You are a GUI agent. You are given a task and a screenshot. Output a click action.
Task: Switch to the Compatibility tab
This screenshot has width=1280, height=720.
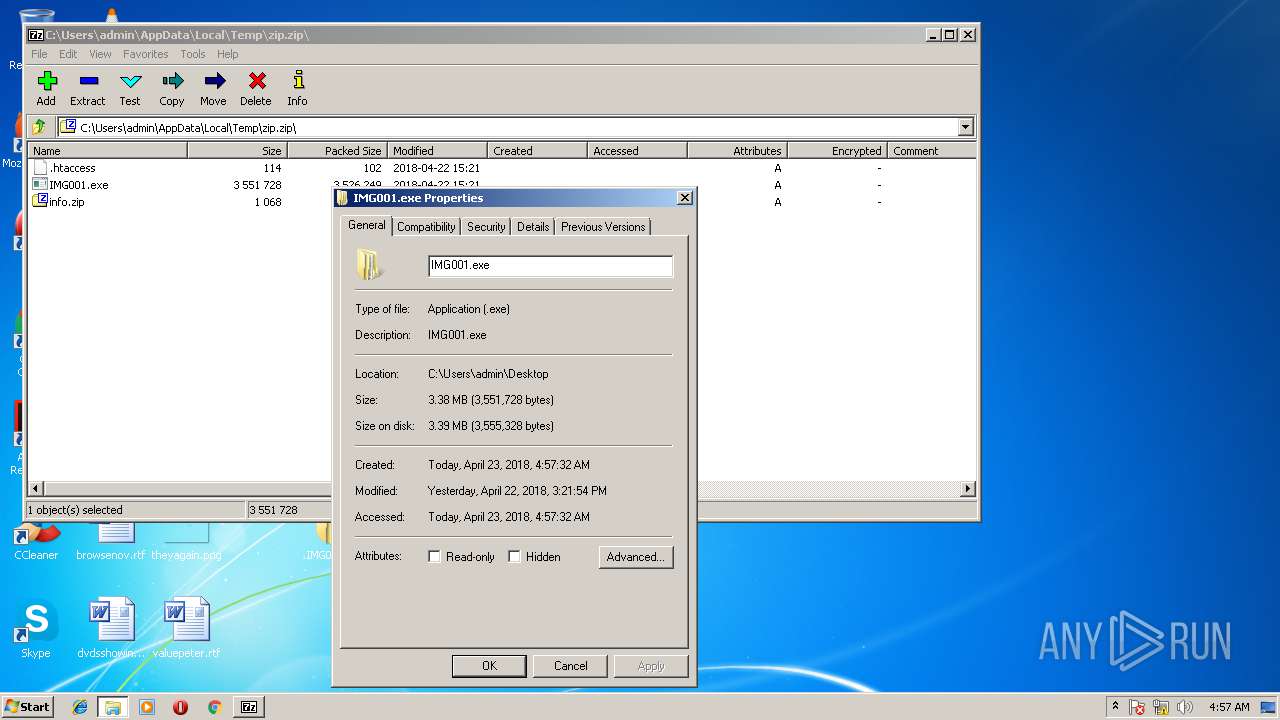426,227
